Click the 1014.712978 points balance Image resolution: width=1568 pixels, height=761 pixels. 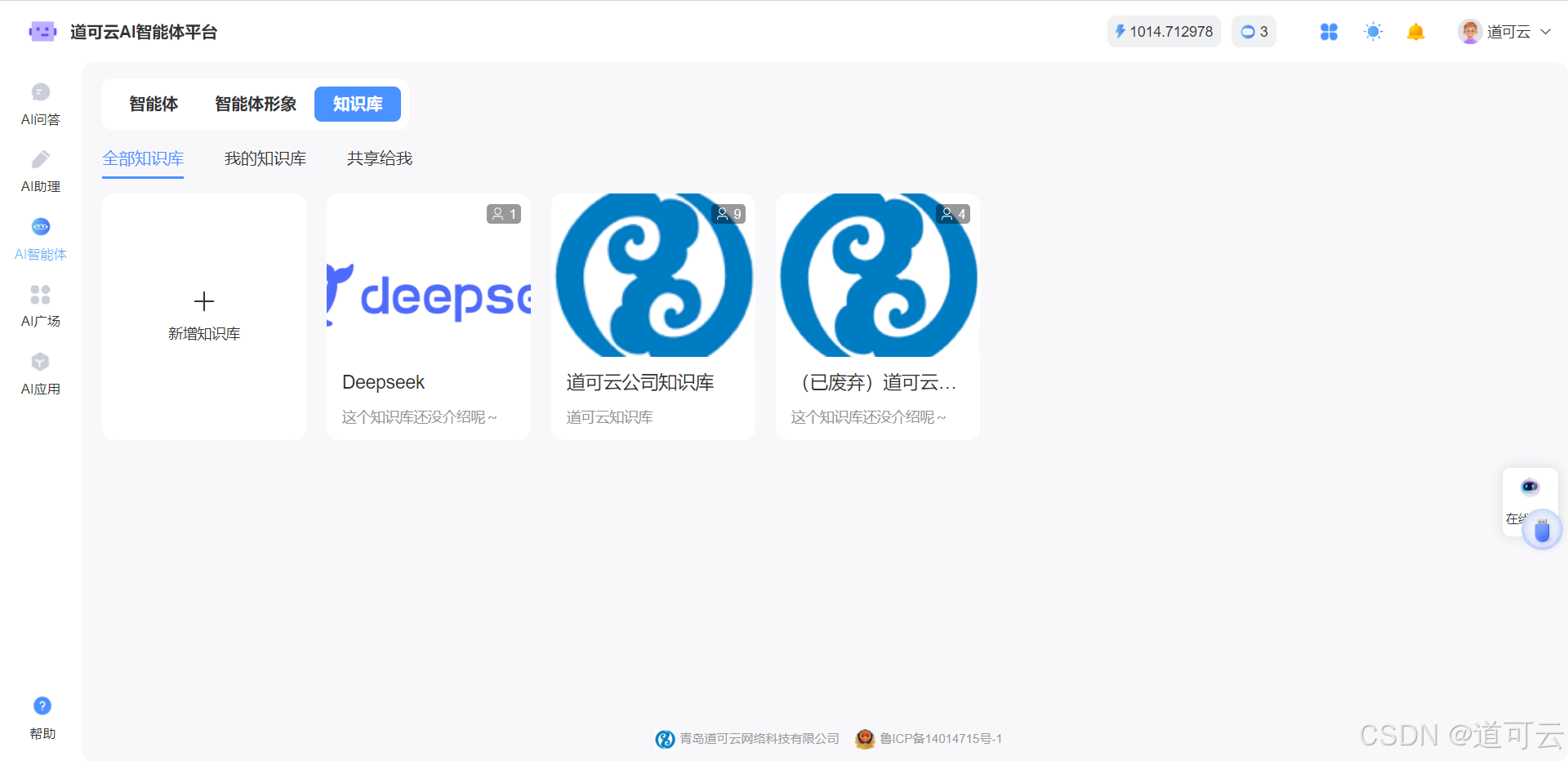pyautogui.click(x=1164, y=32)
